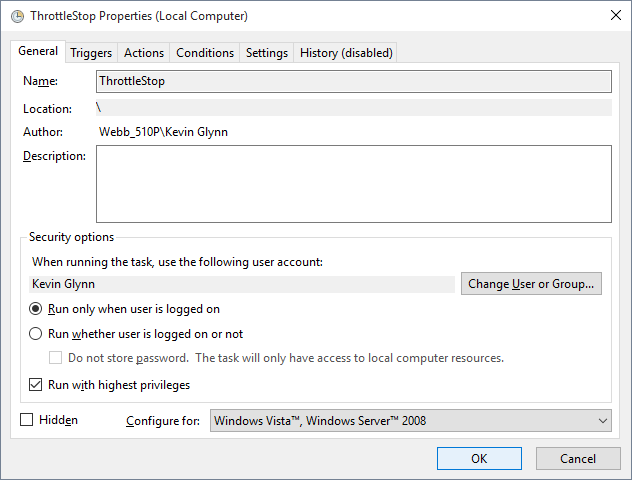Screen dimensions: 632x480
Task: Open the Conditions tab
Action: click(205, 53)
